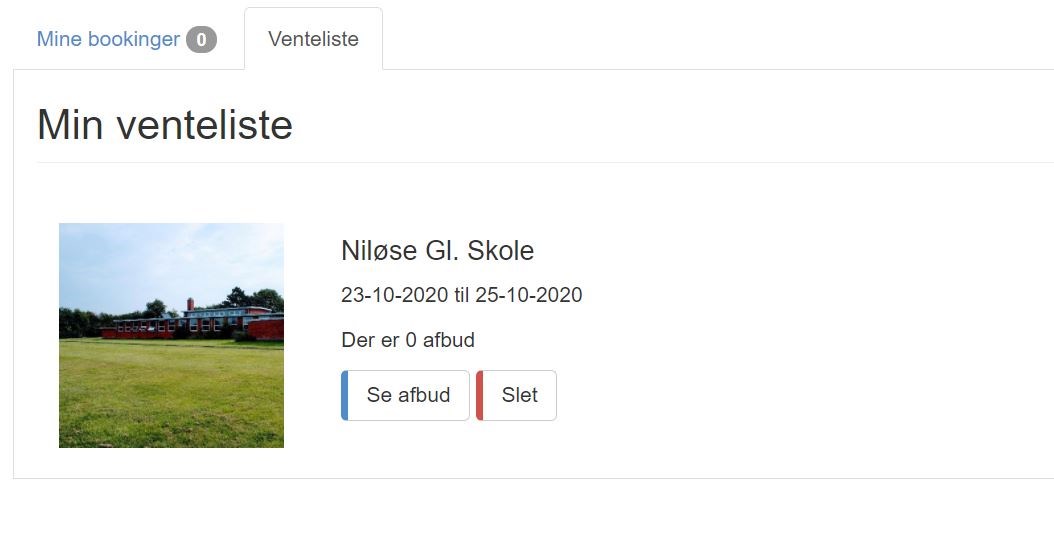Click the blue stripe on Se afbud
The width and height of the screenshot is (1054, 536).
click(x=345, y=395)
